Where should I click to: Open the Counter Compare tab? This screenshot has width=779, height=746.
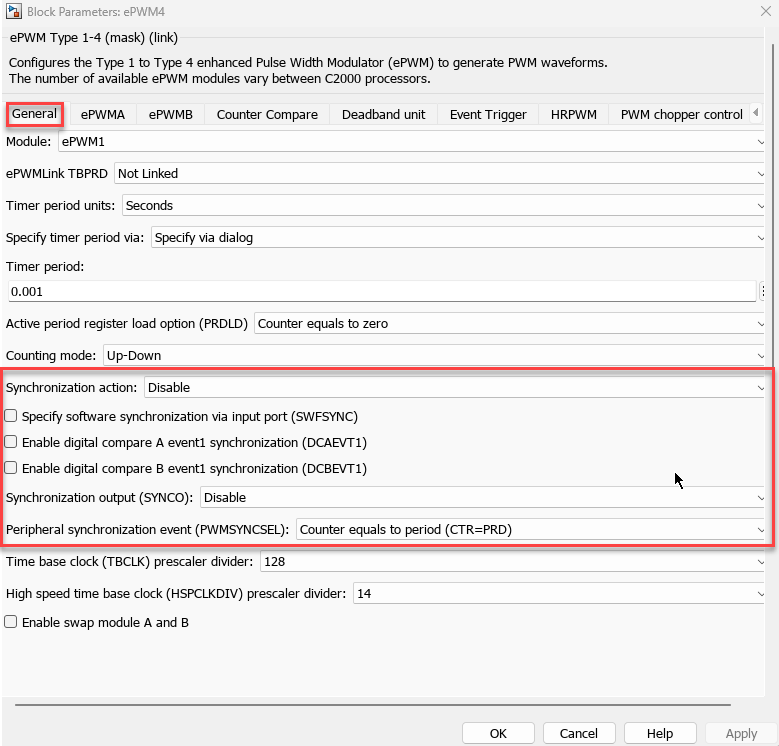pyautogui.click(x=267, y=115)
